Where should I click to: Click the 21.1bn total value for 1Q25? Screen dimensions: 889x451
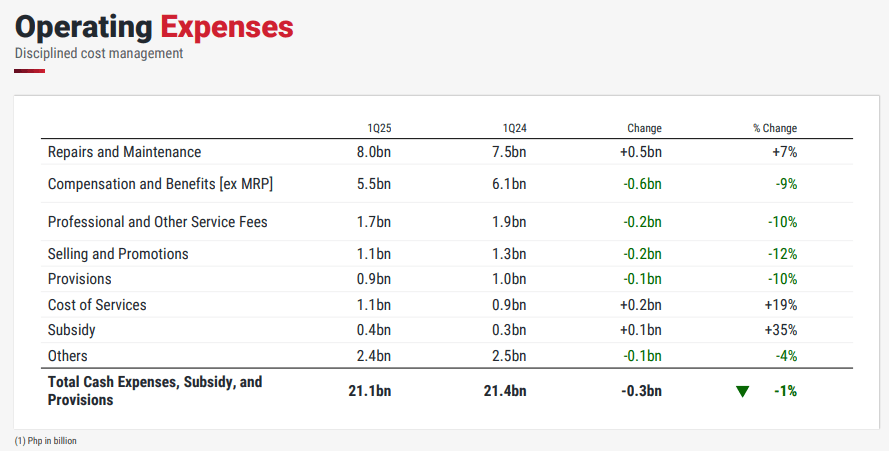tap(369, 391)
